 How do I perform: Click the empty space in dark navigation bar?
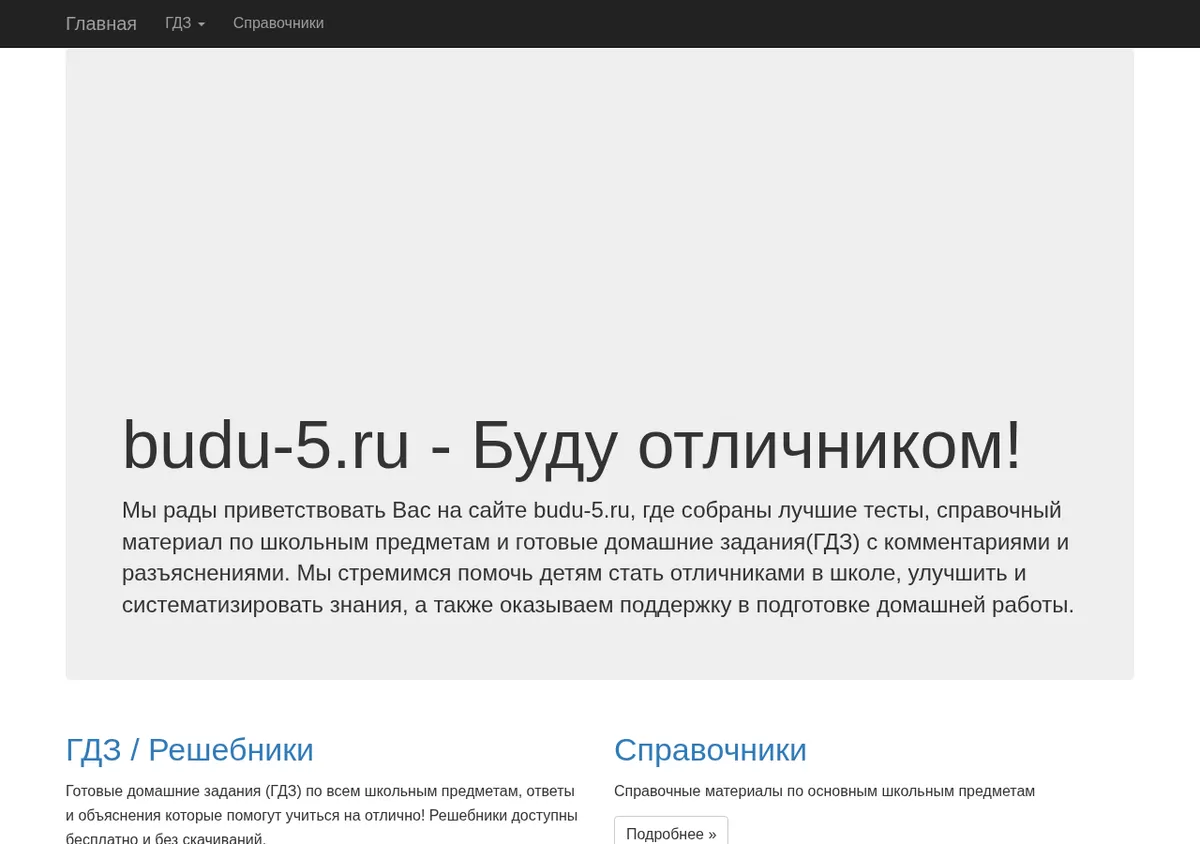(x=760, y=23)
